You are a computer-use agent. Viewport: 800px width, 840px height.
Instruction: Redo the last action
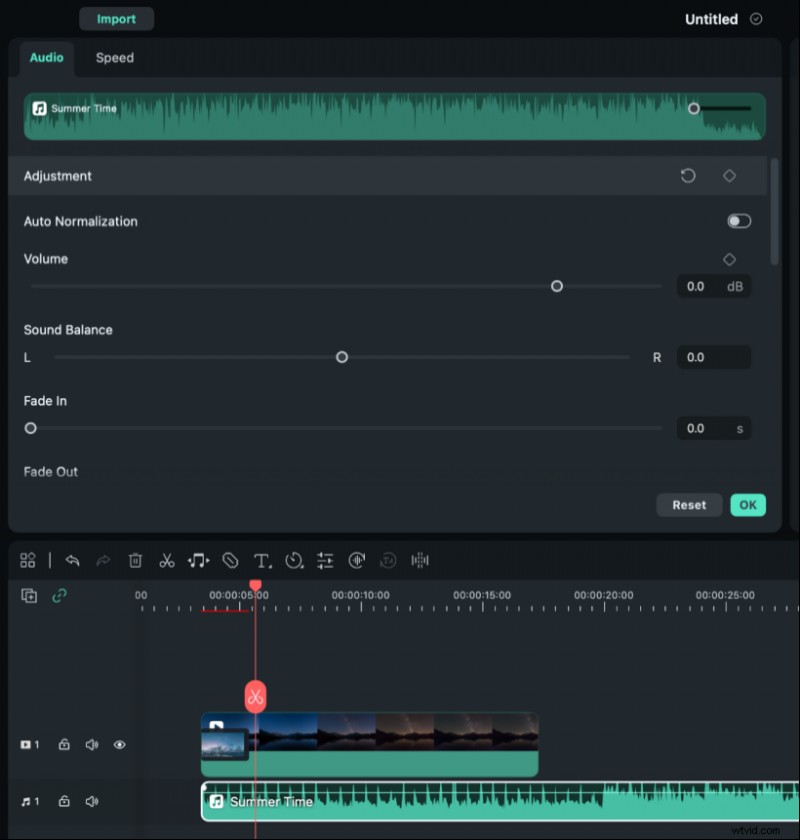point(103,560)
